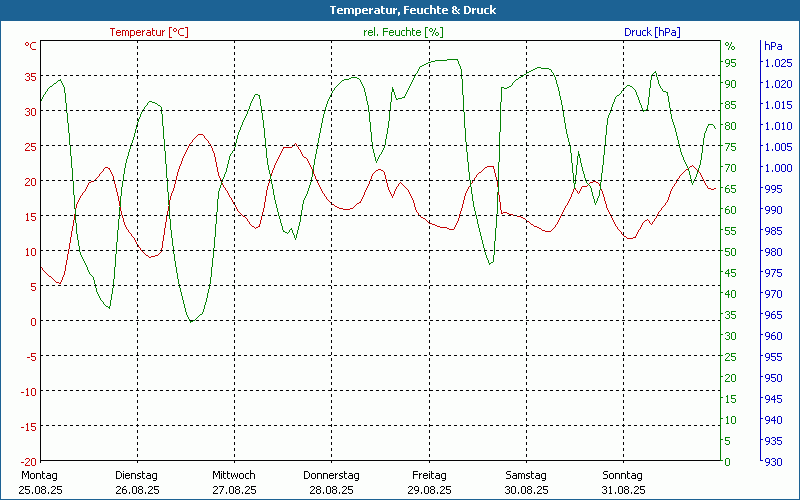The height and width of the screenshot is (500, 800).
Task: Click the -20 tick on the temperature axis
Action: click(27, 461)
